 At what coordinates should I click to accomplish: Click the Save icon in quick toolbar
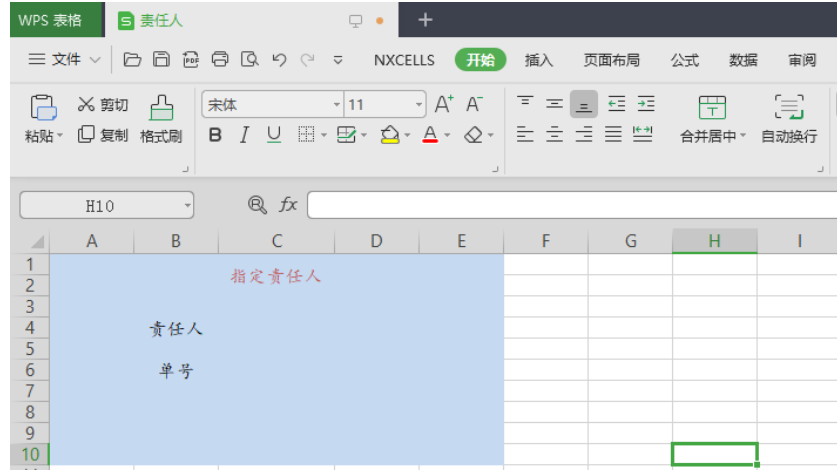pos(161,60)
